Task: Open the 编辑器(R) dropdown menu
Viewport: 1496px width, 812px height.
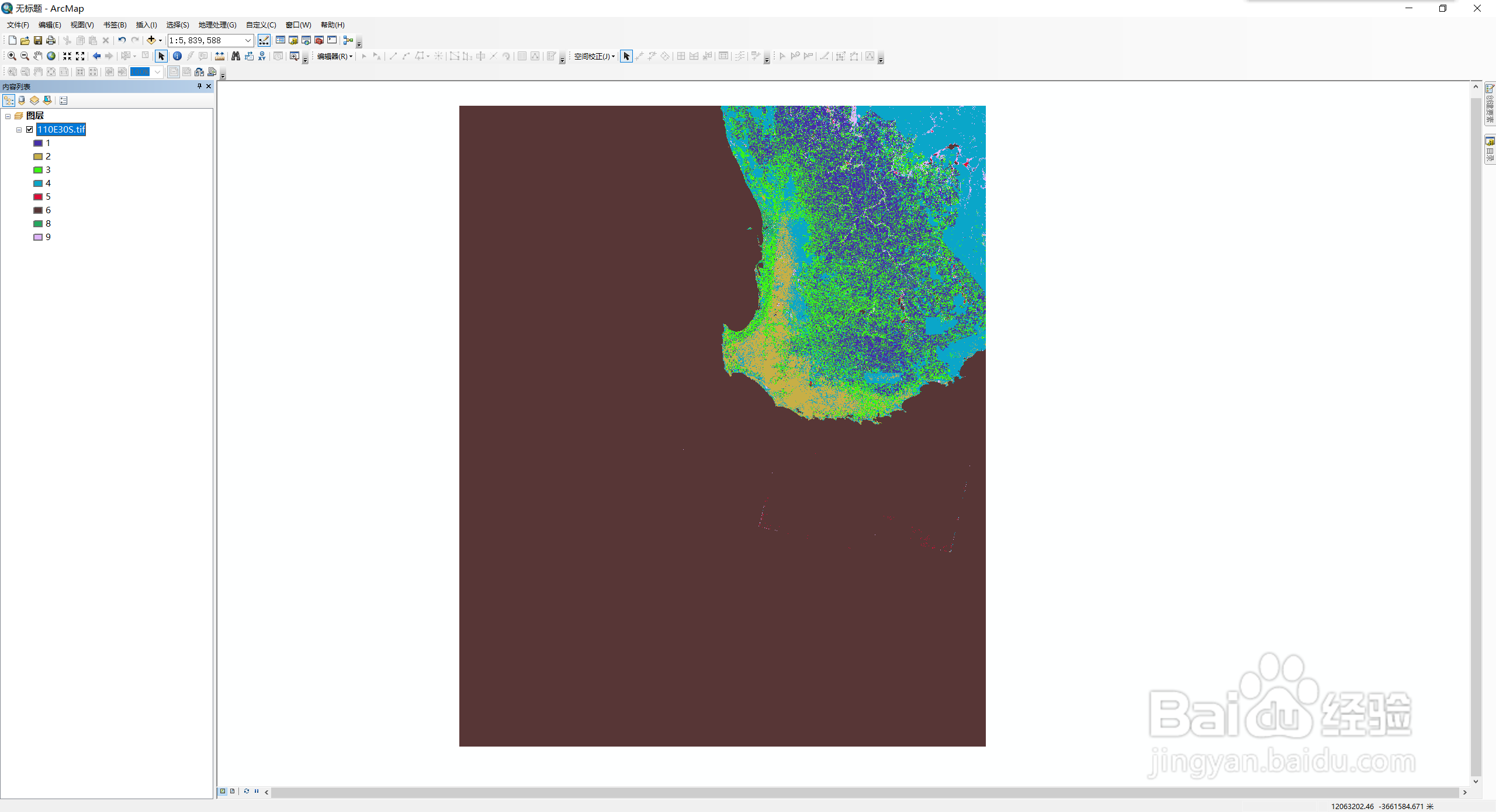Action: (x=335, y=57)
